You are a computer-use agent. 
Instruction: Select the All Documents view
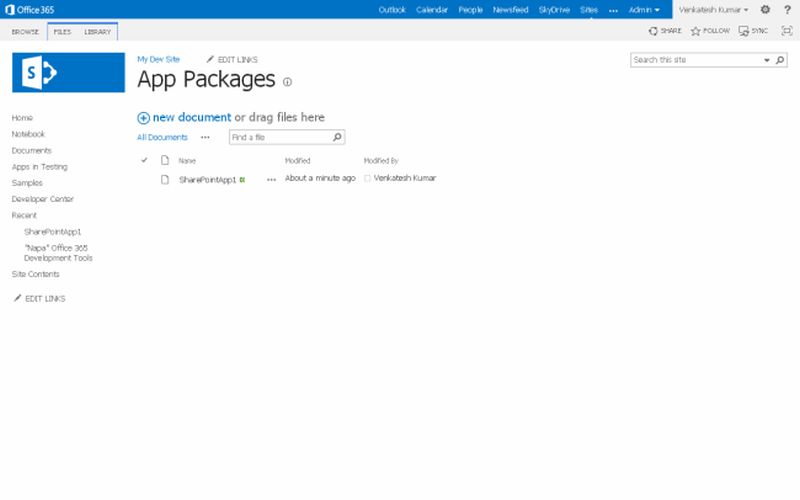point(162,137)
